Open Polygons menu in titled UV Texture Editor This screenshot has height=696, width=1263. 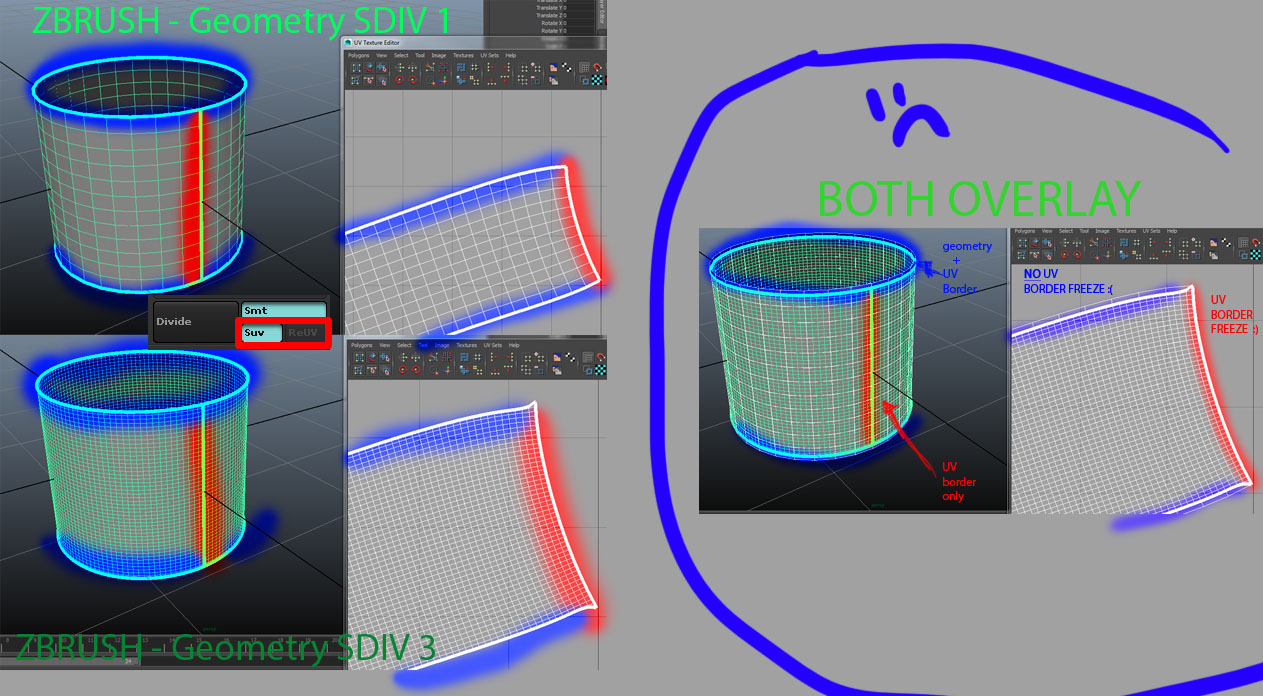(359, 55)
